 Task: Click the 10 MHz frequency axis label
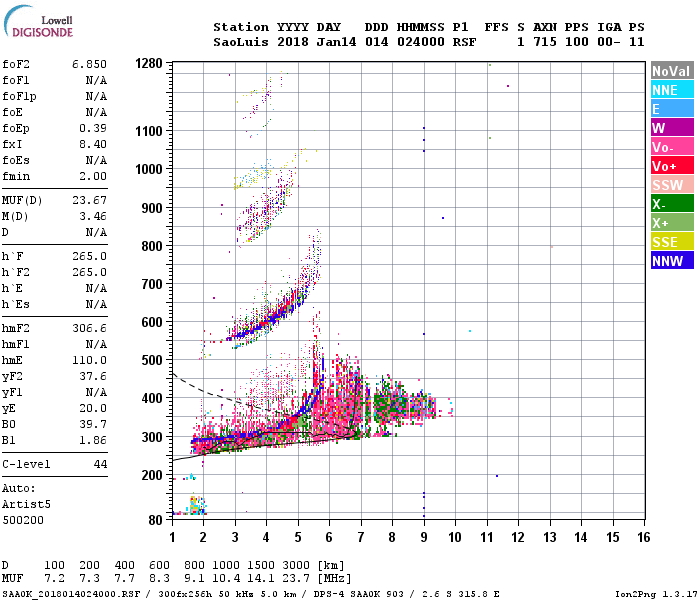point(455,537)
